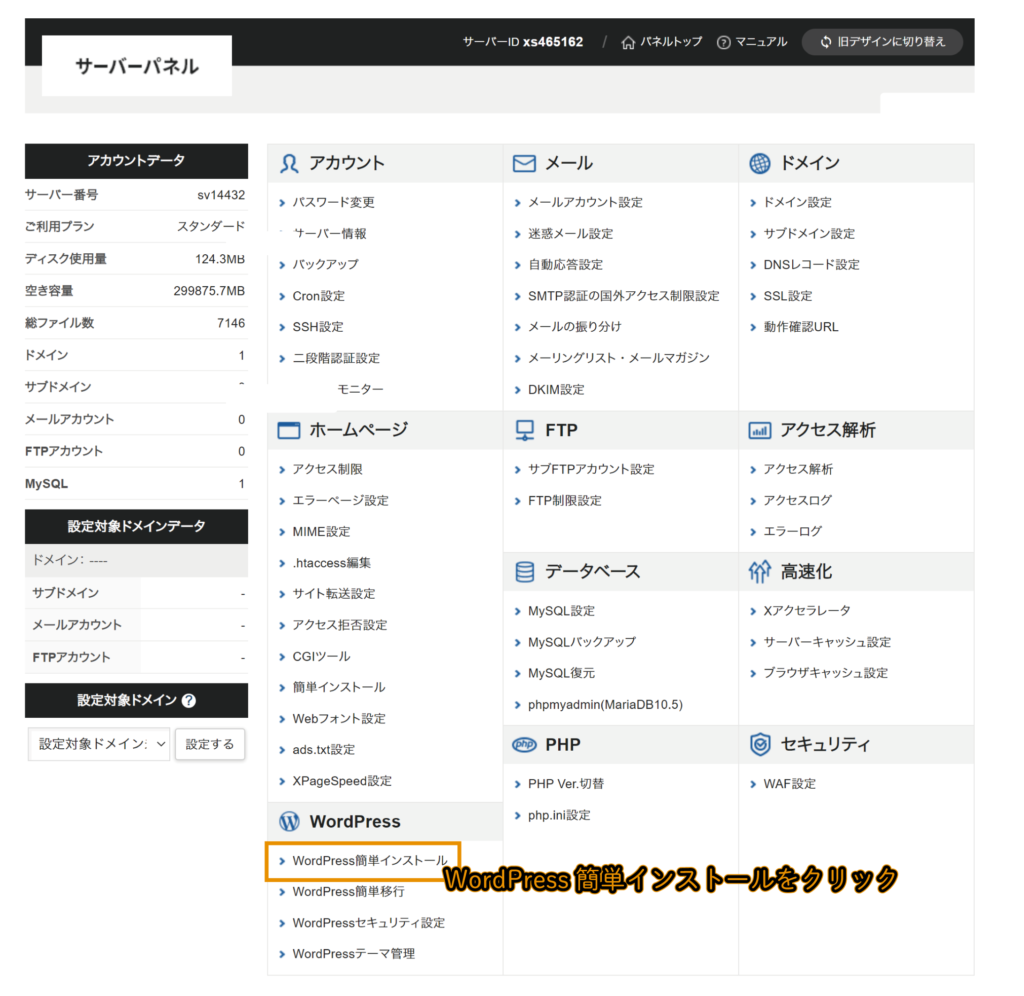Open SSL設定

[x=788, y=296]
